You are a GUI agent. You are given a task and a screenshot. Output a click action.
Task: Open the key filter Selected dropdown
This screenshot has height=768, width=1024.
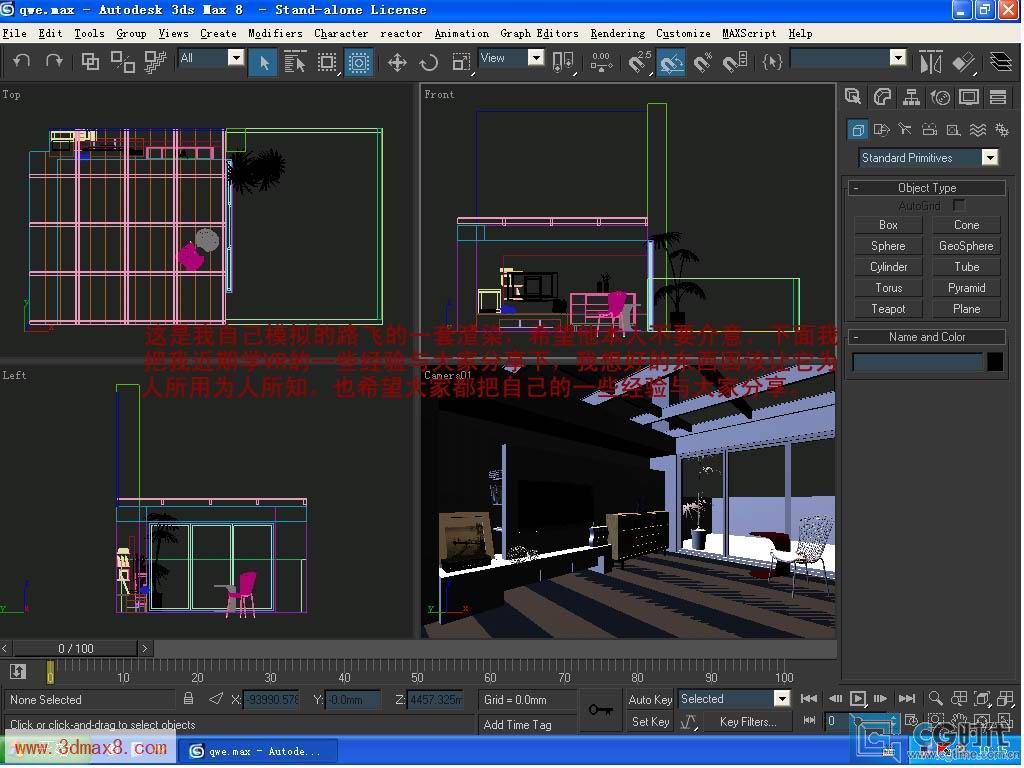pos(734,699)
